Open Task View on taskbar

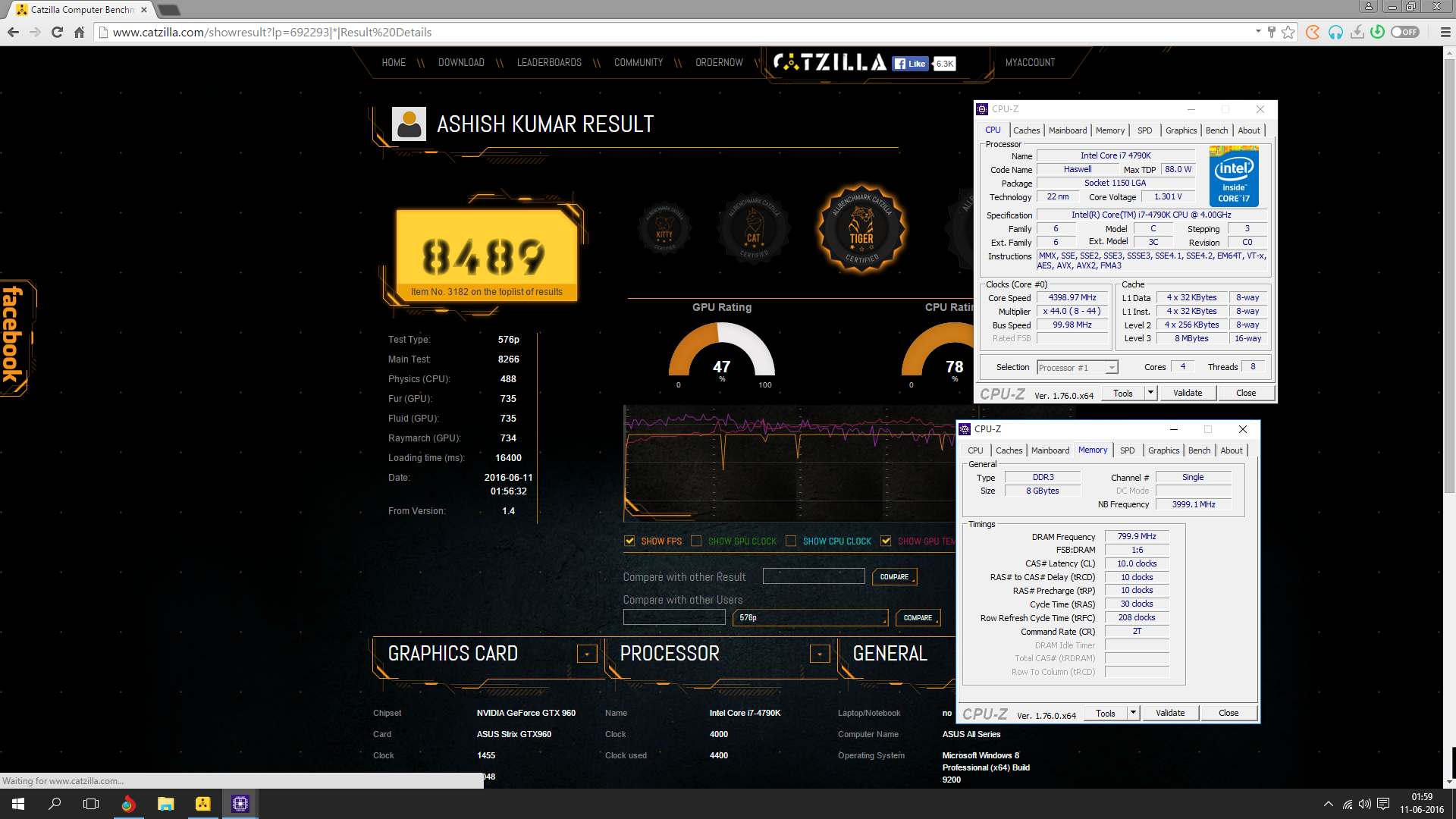[x=91, y=804]
